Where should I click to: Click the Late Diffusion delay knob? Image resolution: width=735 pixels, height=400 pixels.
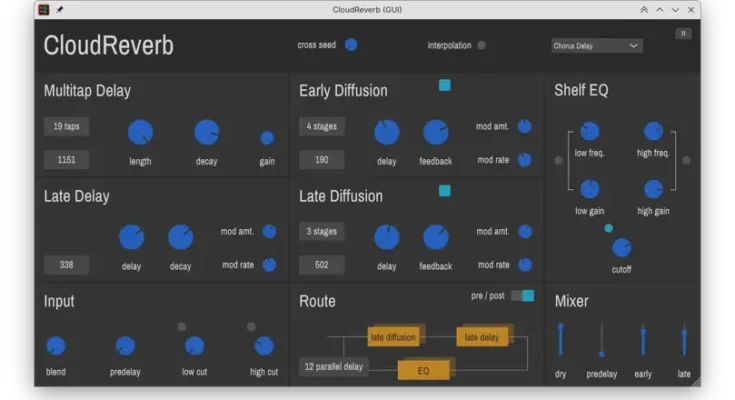(x=387, y=237)
